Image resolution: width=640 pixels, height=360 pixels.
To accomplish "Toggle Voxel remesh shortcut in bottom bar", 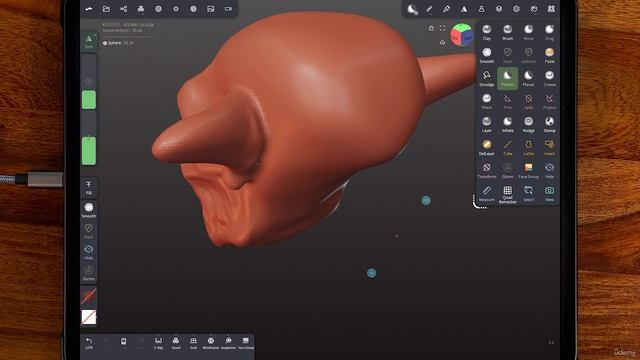I will point(176,343).
